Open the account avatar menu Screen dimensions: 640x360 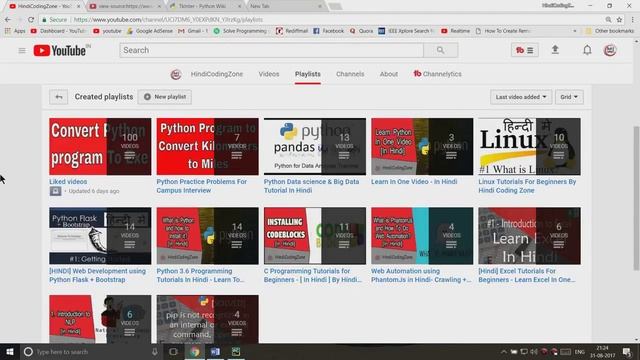point(610,50)
